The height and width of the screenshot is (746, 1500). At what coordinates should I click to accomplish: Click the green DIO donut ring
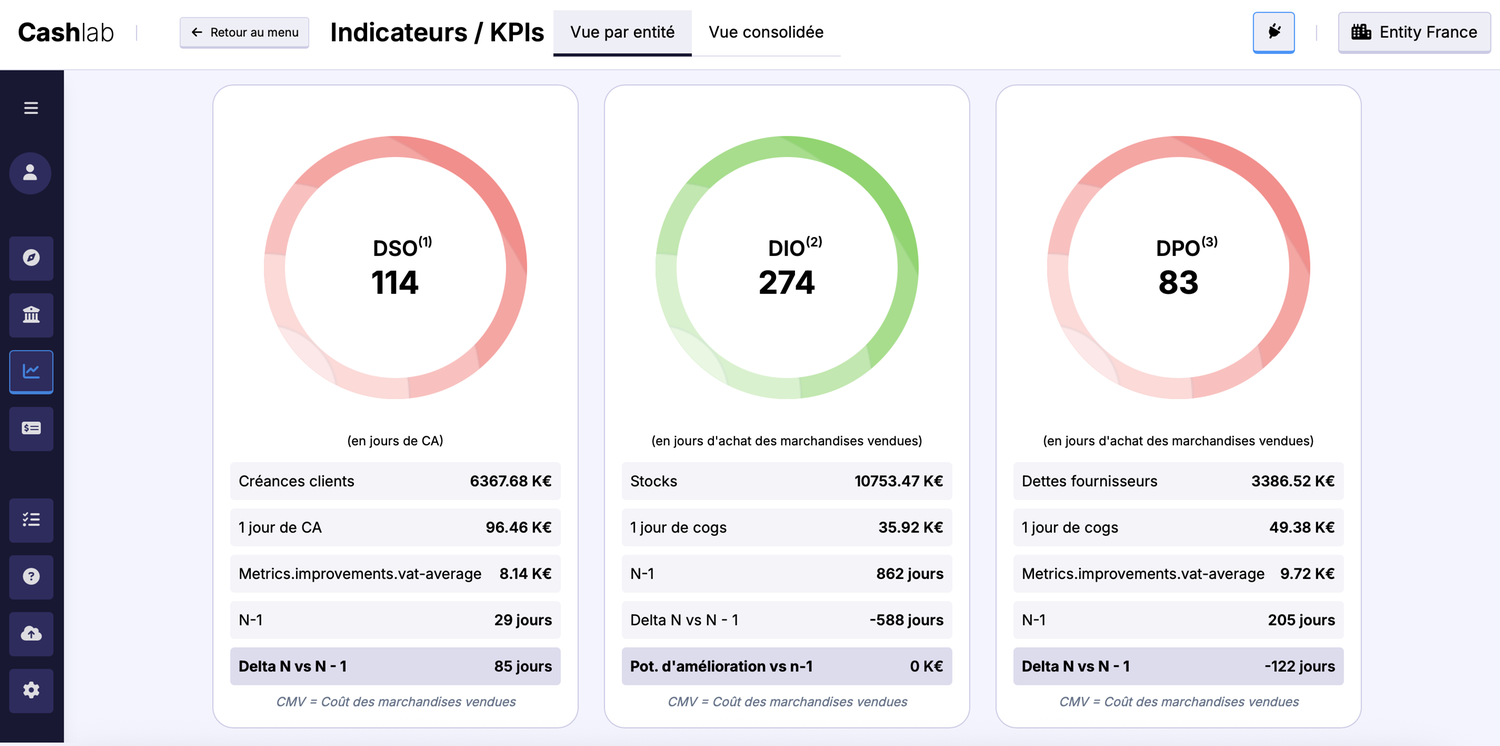[786, 143]
